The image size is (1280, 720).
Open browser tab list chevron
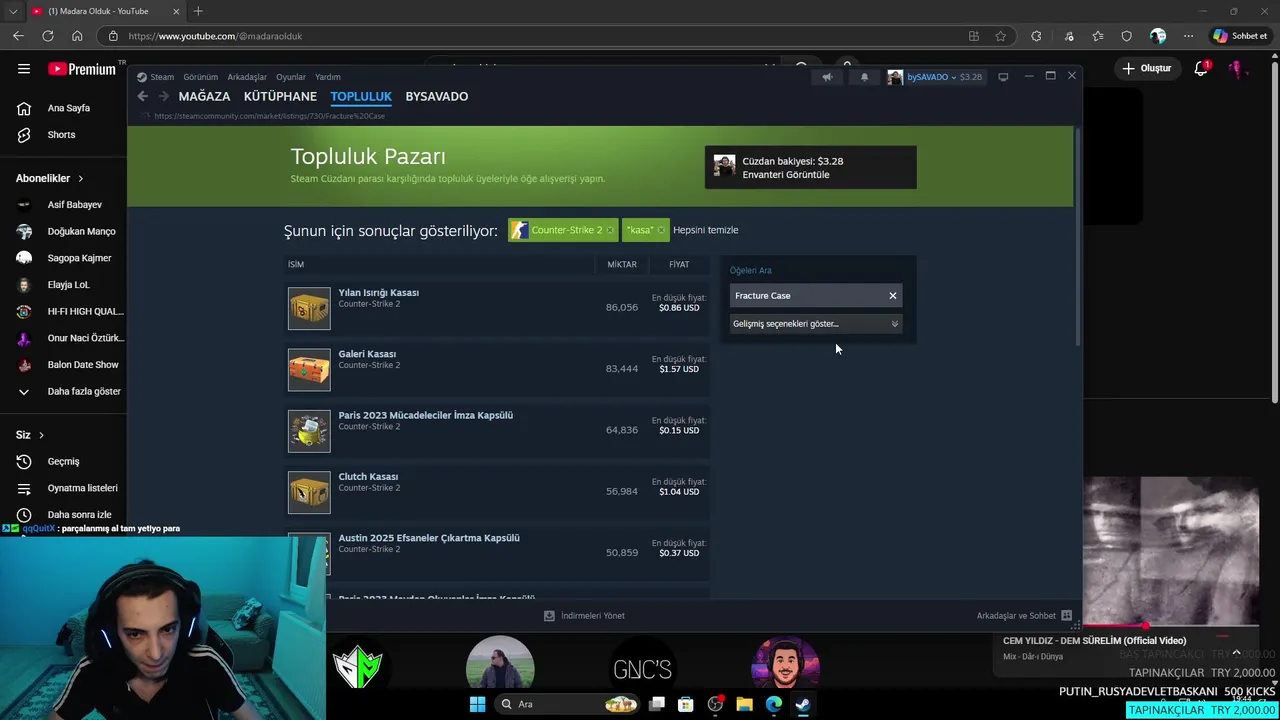tap(13, 11)
